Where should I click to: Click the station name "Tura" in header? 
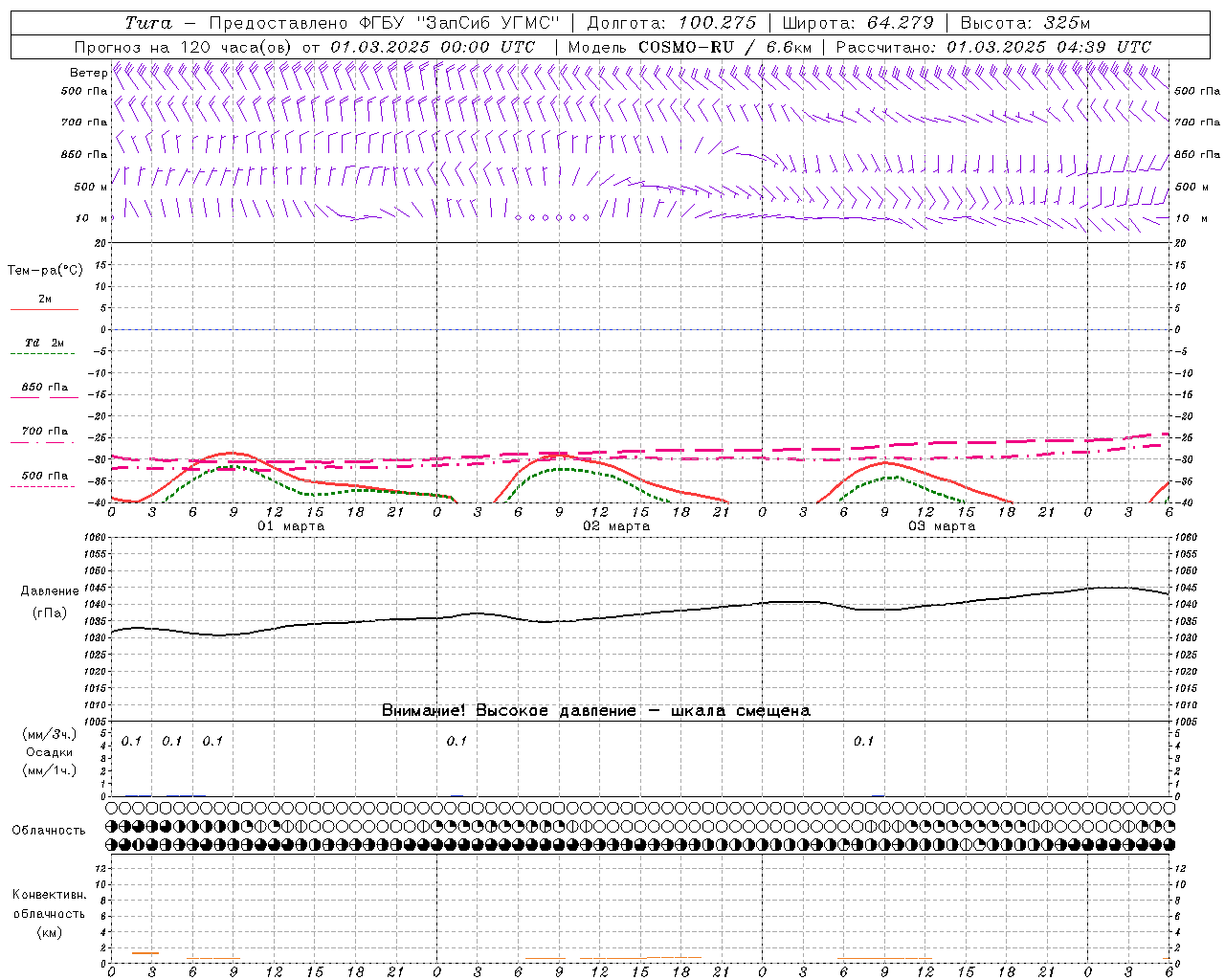click(x=148, y=23)
